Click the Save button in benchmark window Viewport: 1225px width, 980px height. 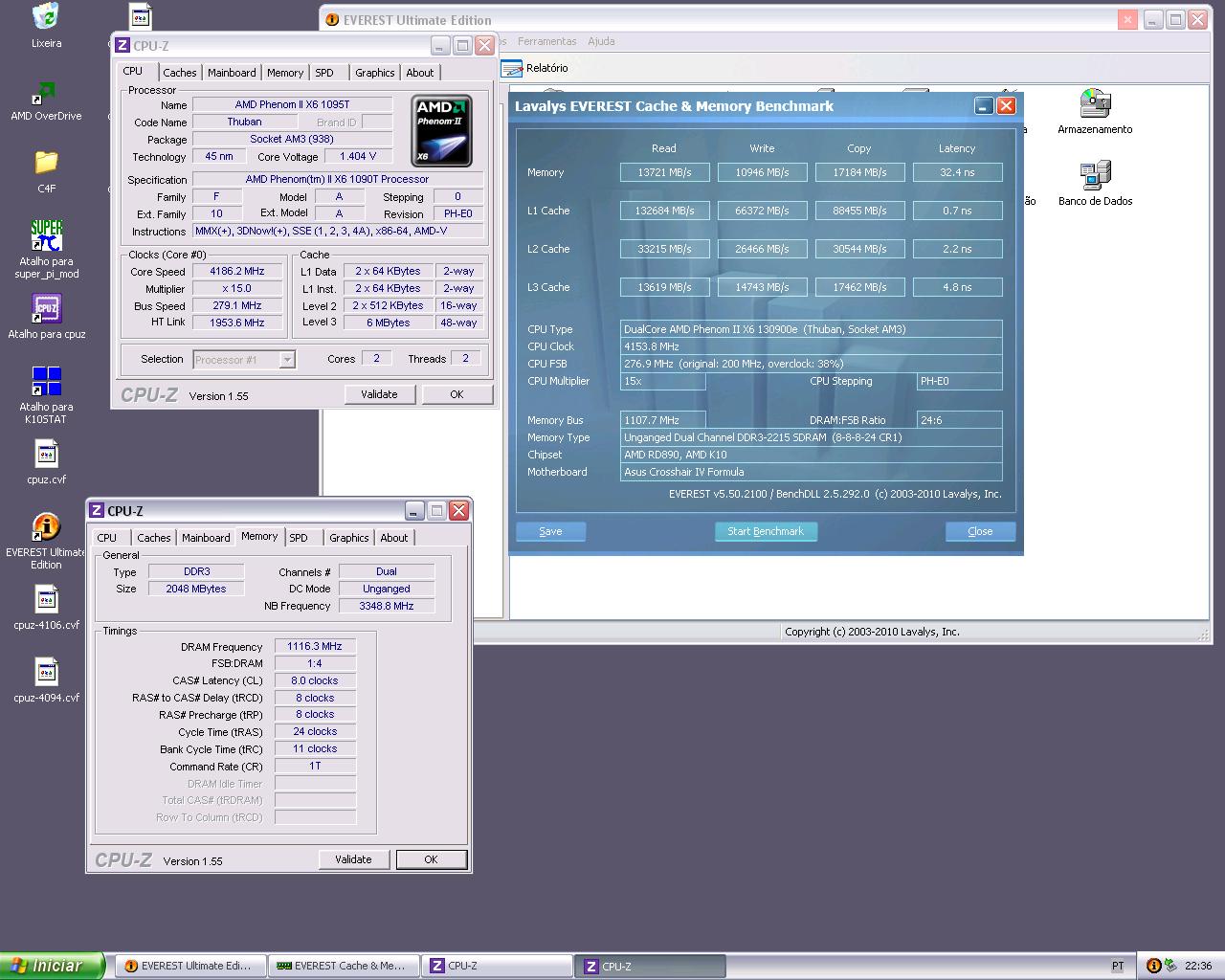550,531
